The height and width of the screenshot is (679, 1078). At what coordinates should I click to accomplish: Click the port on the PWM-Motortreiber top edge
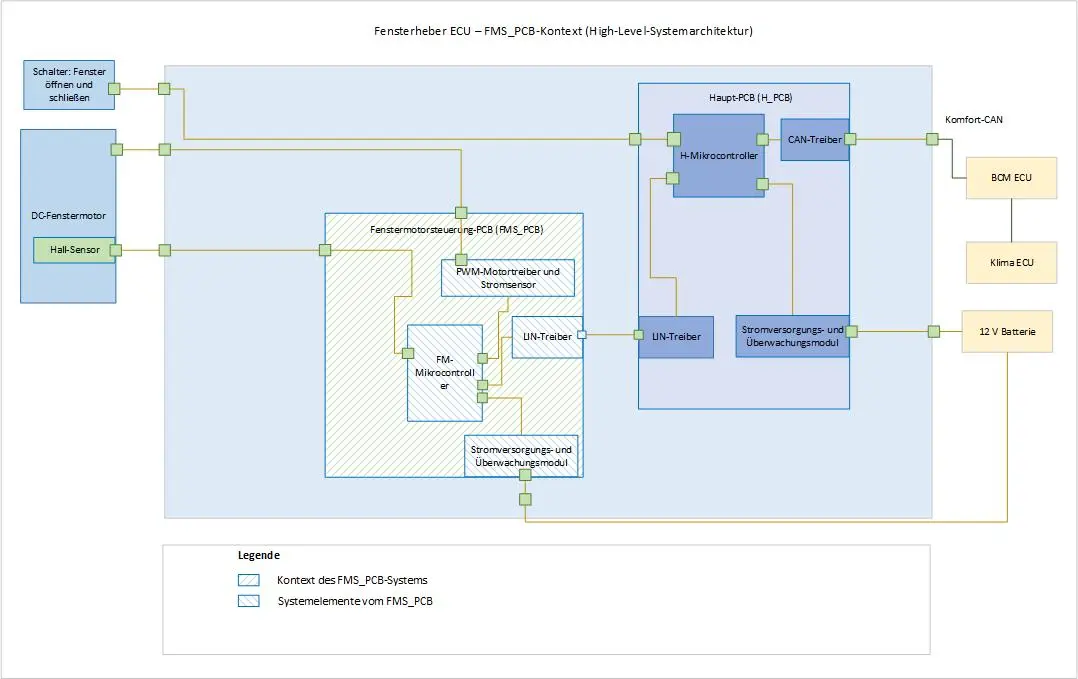pos(461,260)
